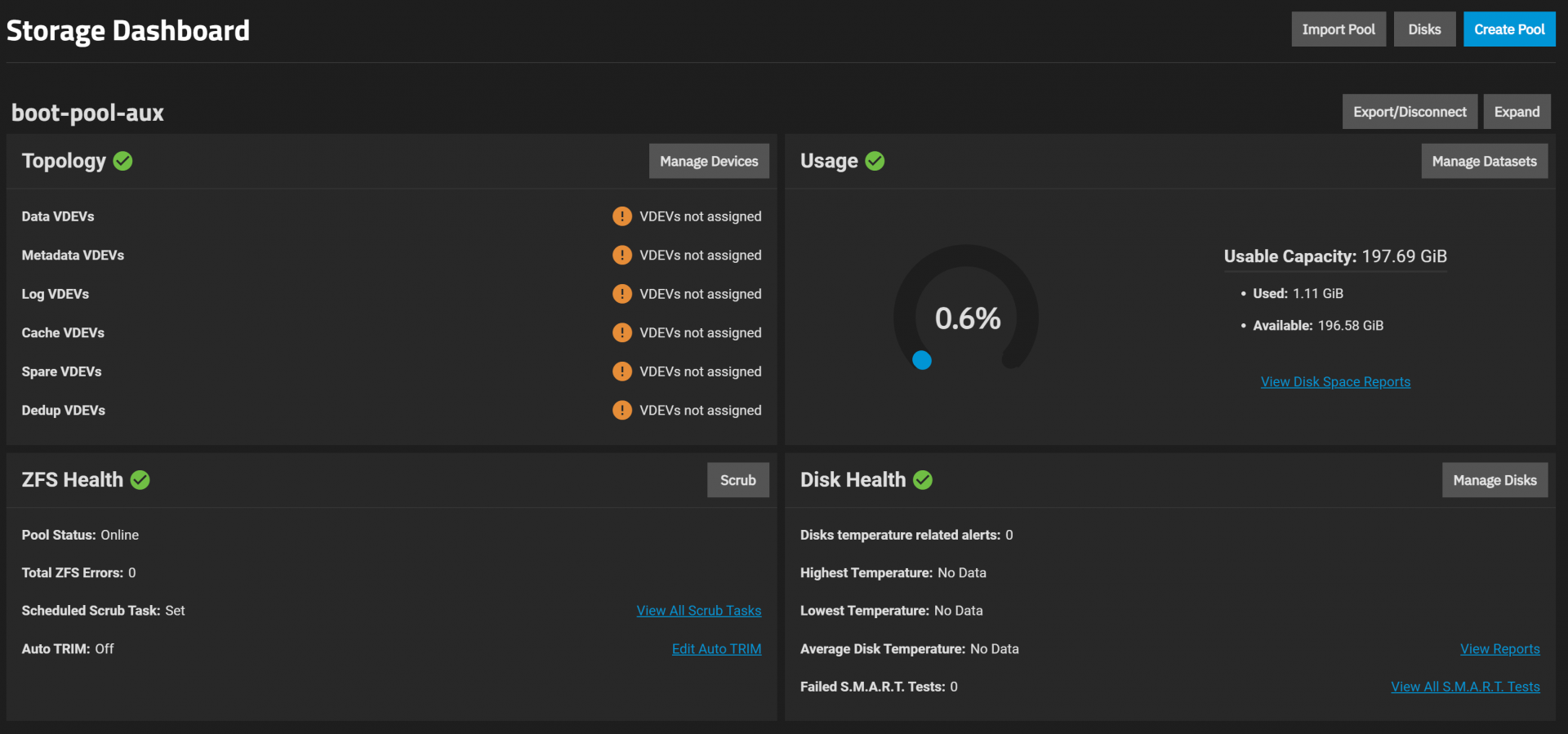This screenshot has height=734, width=1568.
Task: Click the orange warning icon for Data VDEVs
Action: coord(622,216)
